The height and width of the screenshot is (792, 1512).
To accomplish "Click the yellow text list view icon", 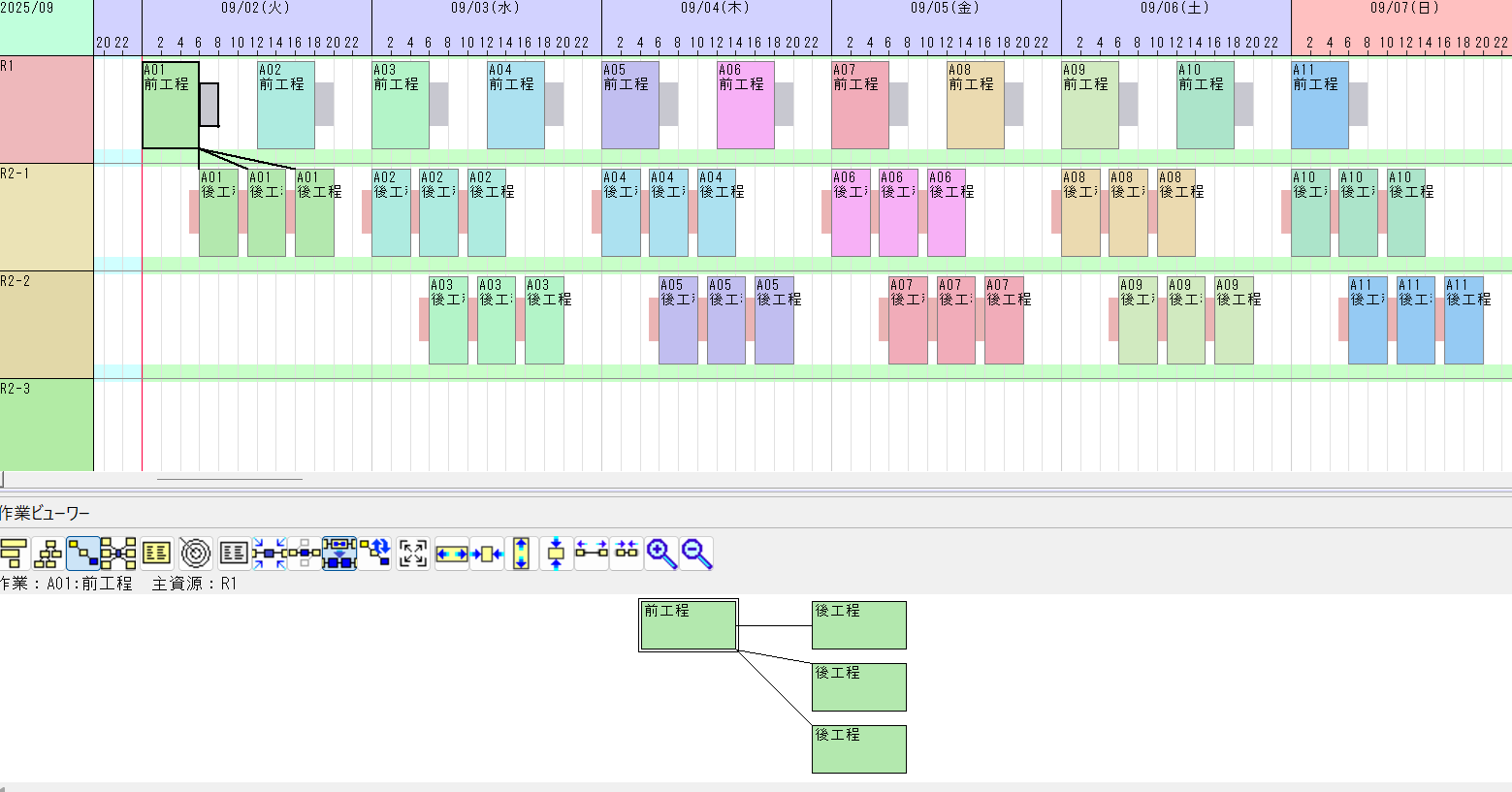I will click(156, 554).
